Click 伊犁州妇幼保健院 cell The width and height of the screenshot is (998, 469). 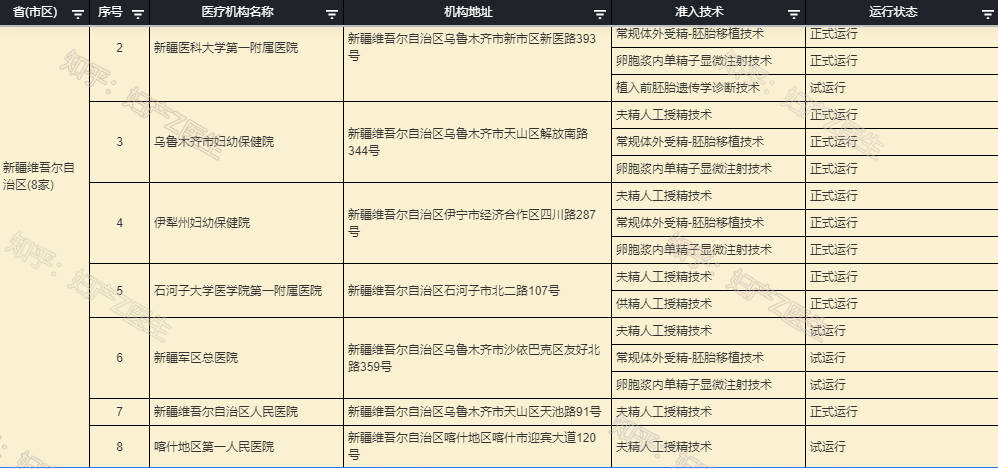coord(246,223)
